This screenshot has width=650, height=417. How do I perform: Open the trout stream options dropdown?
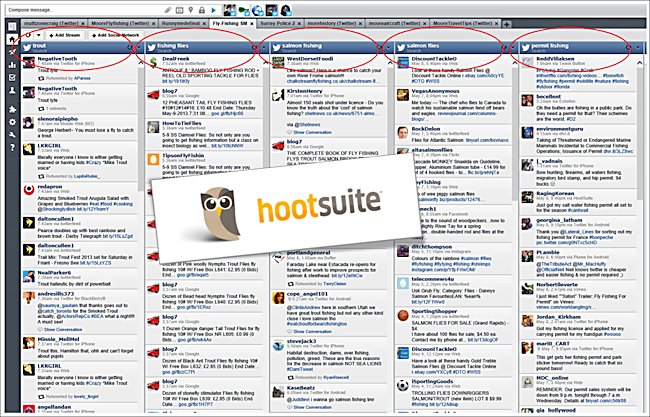tap(139, 48)
